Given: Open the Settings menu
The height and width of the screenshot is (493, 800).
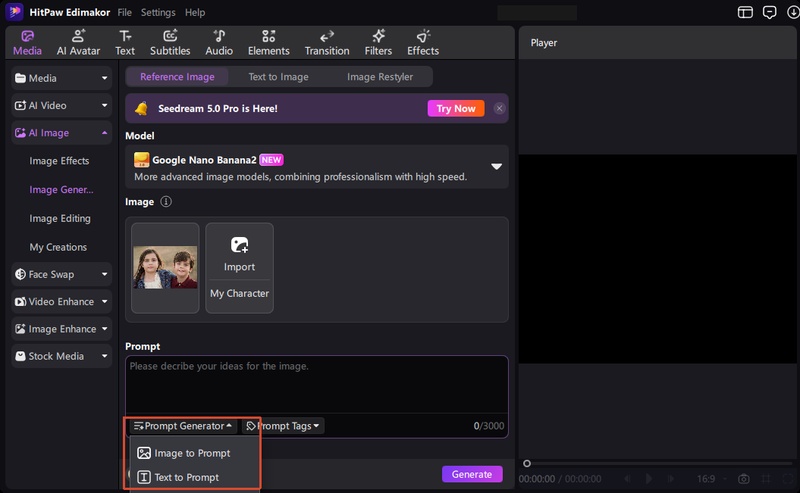Looking at the screenshot, I should (158, 12).
